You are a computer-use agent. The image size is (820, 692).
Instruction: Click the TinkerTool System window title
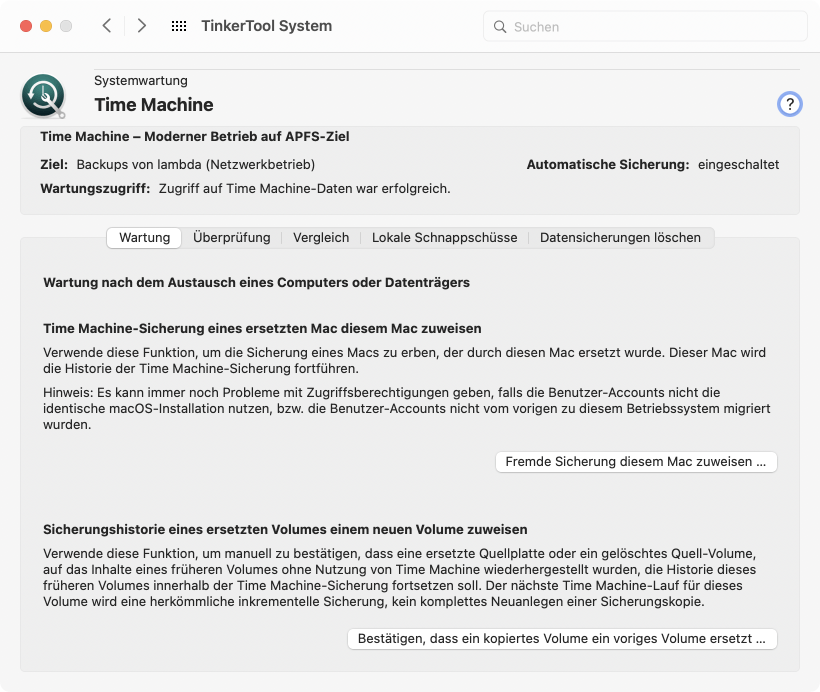pos(267,26)
